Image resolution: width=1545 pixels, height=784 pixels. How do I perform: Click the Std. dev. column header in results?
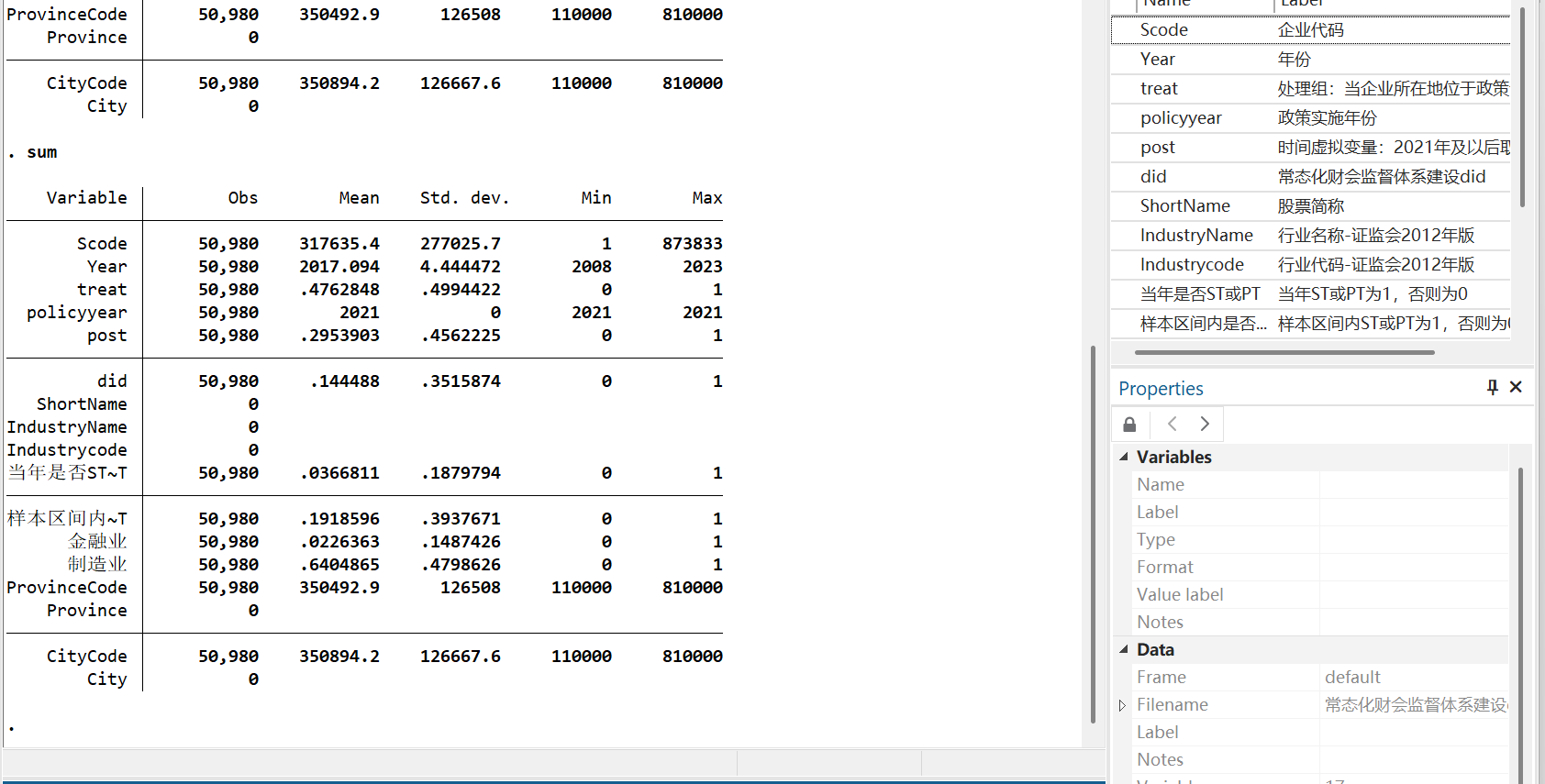tap(464, 198)
